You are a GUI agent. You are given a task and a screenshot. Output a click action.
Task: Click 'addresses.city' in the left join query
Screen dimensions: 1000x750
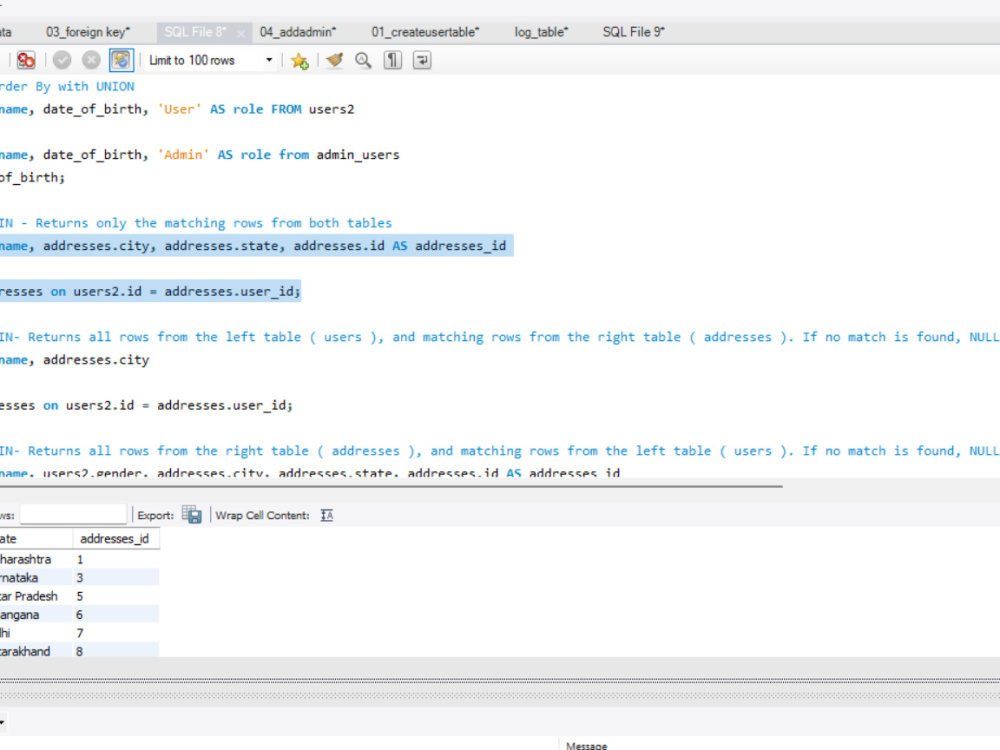(x=96, y=360)
